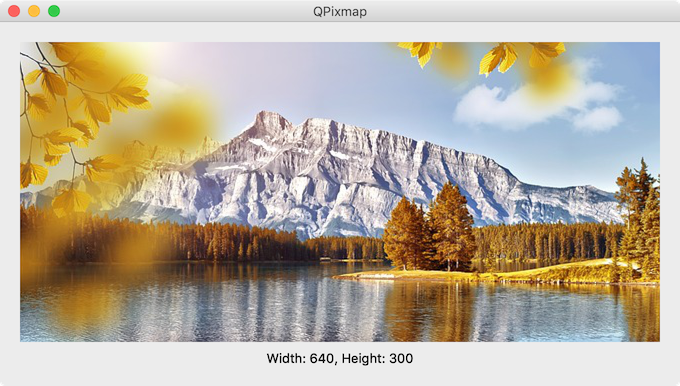Screen dimensions: 680x386
Task: Click the QPixmap window title
Action: [340, 11]
